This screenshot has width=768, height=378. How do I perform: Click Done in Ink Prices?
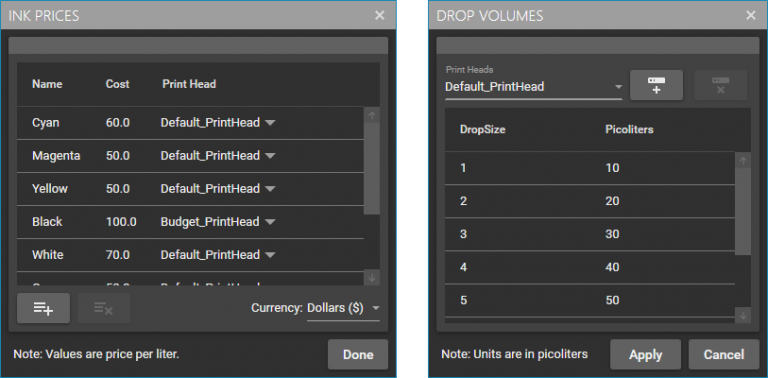[358, 354]
